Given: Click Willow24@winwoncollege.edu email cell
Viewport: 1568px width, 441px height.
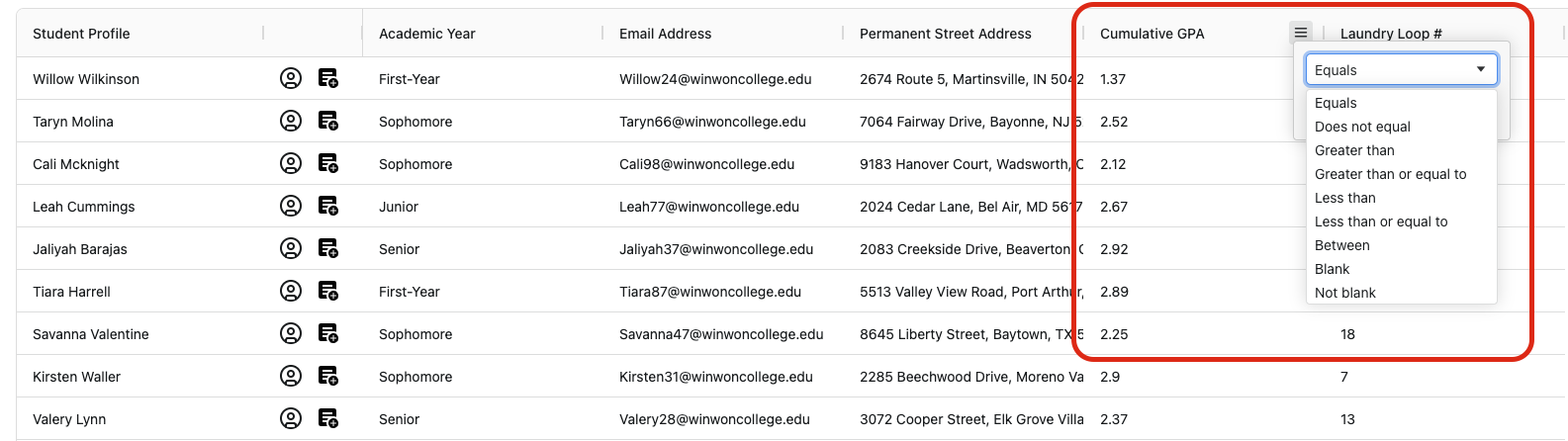Looking at the screenshot, I should pyautogui.click(x=715, y=79).
